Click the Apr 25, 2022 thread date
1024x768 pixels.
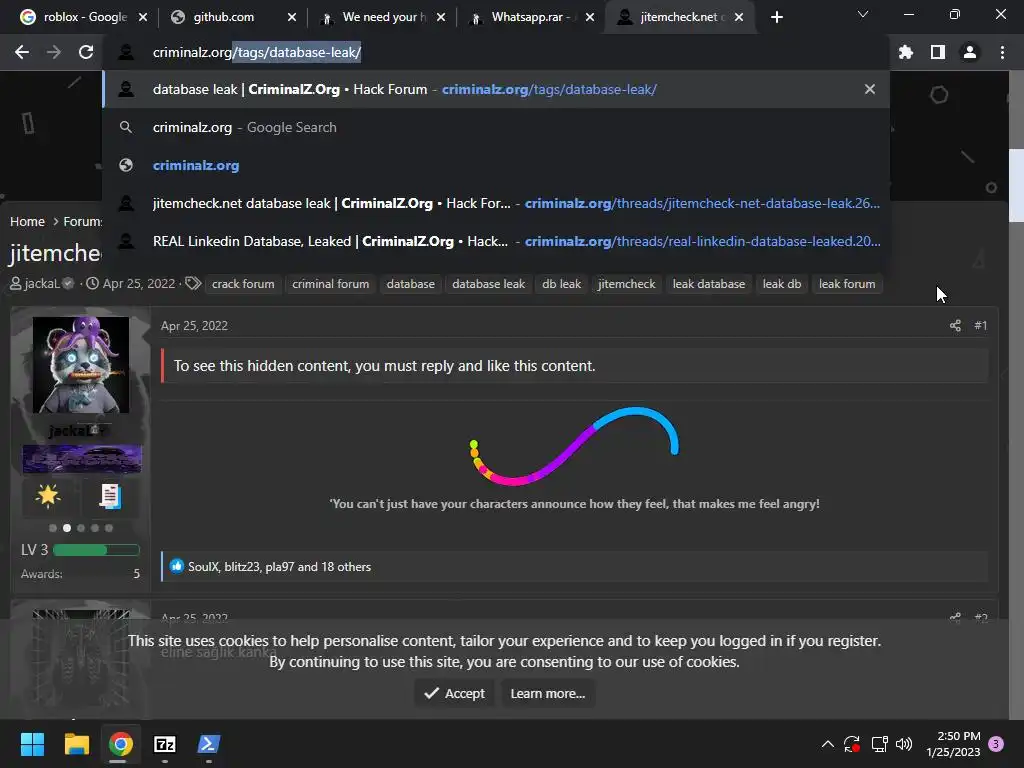coord(138,283)
